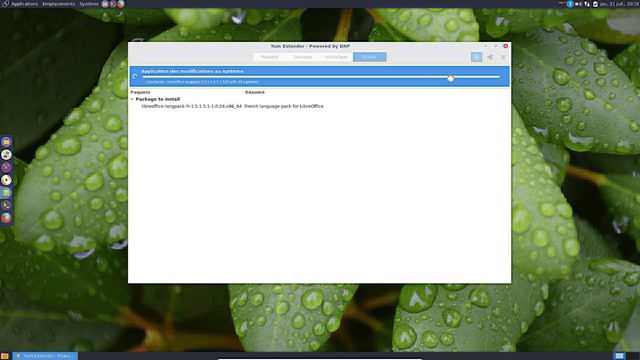Open the clock calendar showing 'jeu. 21 juil.'

(x=620, y=4)
